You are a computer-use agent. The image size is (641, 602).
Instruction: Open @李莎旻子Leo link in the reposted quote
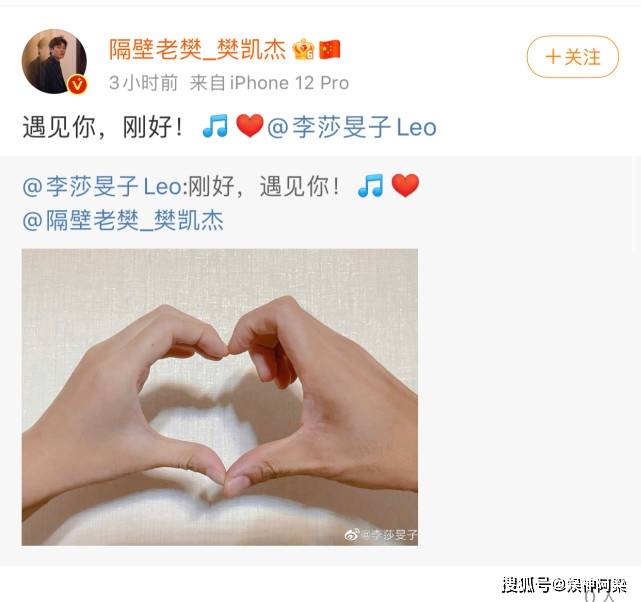102,186
